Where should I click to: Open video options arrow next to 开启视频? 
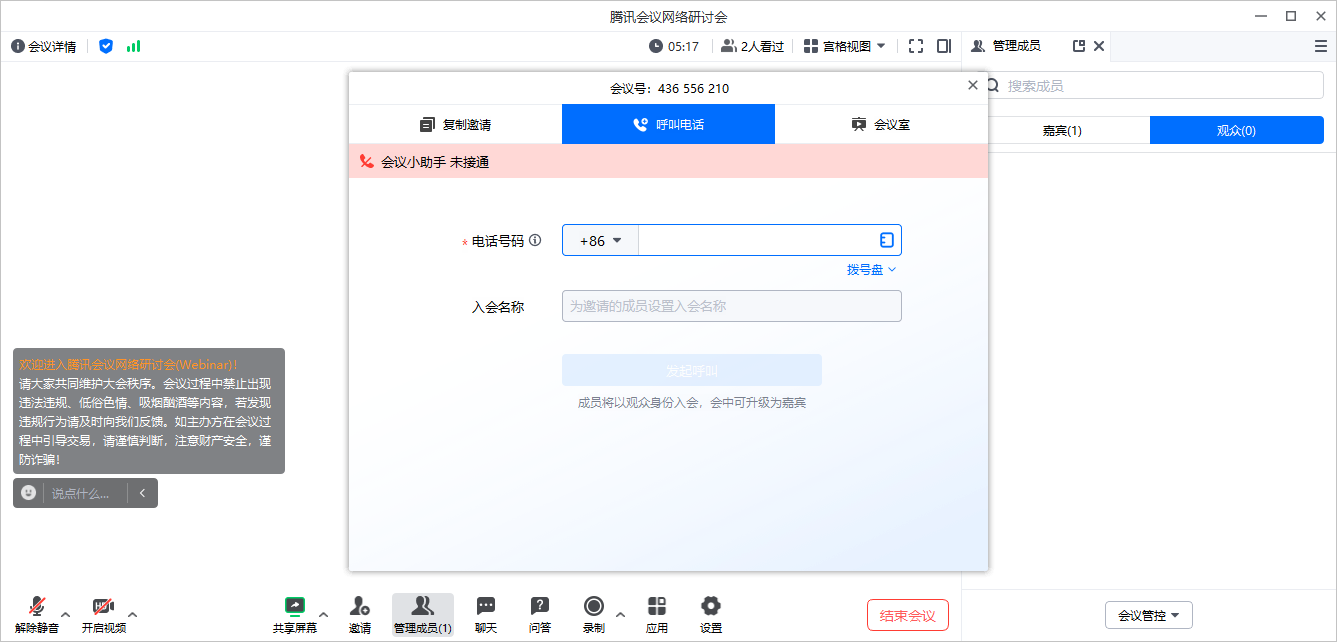point(133,614)
